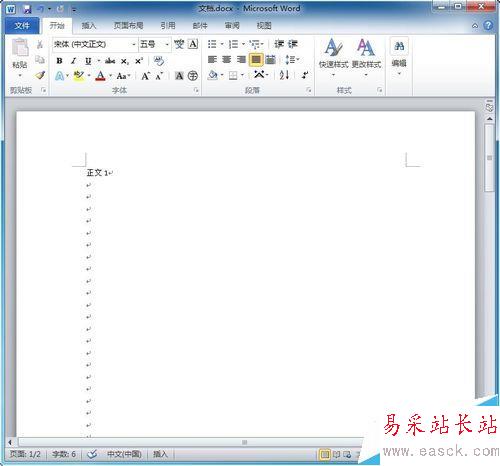Click the vertical scrollbar up arrow
Screen dimensions: 500x466
(x=489, y=119)
